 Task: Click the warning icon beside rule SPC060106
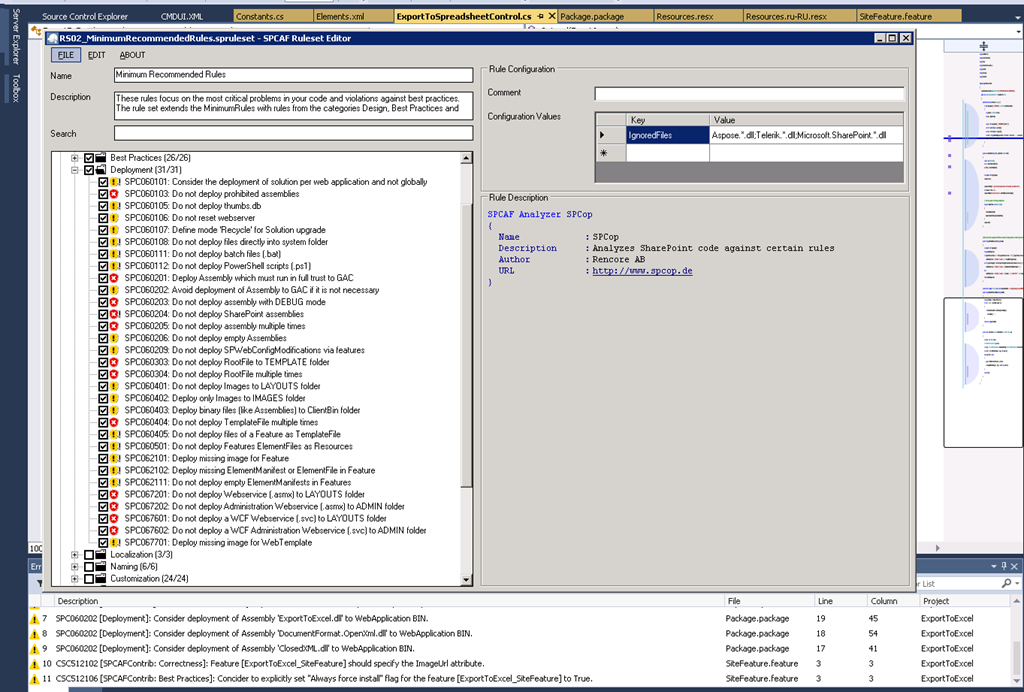pyautogui.click(x=115, y=218)
